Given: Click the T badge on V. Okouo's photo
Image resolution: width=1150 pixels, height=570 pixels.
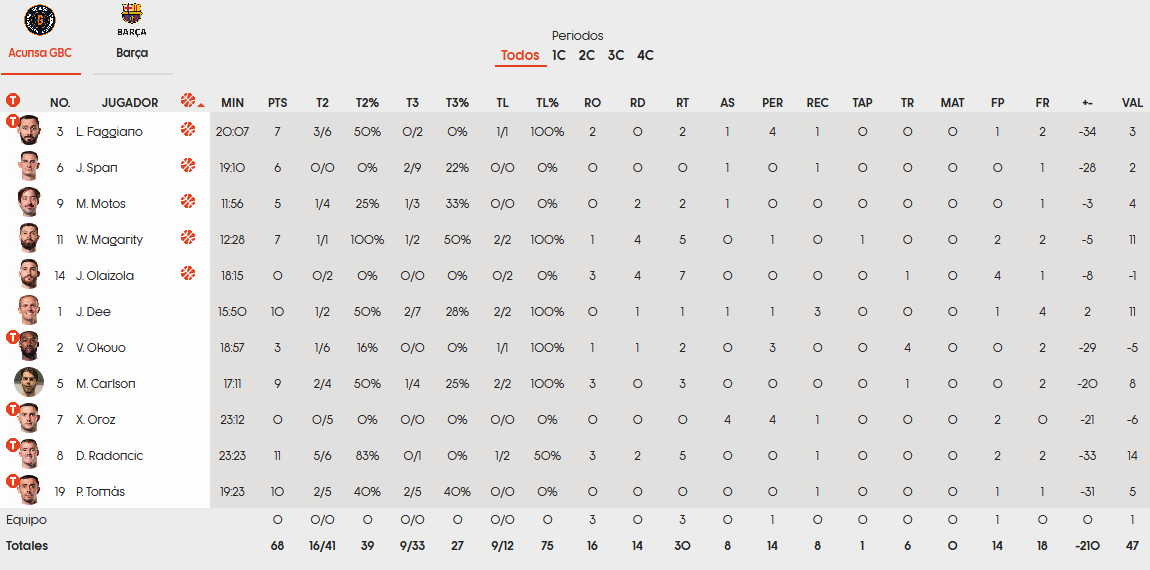Looking at the screenshot, I should tap(12, 337).
